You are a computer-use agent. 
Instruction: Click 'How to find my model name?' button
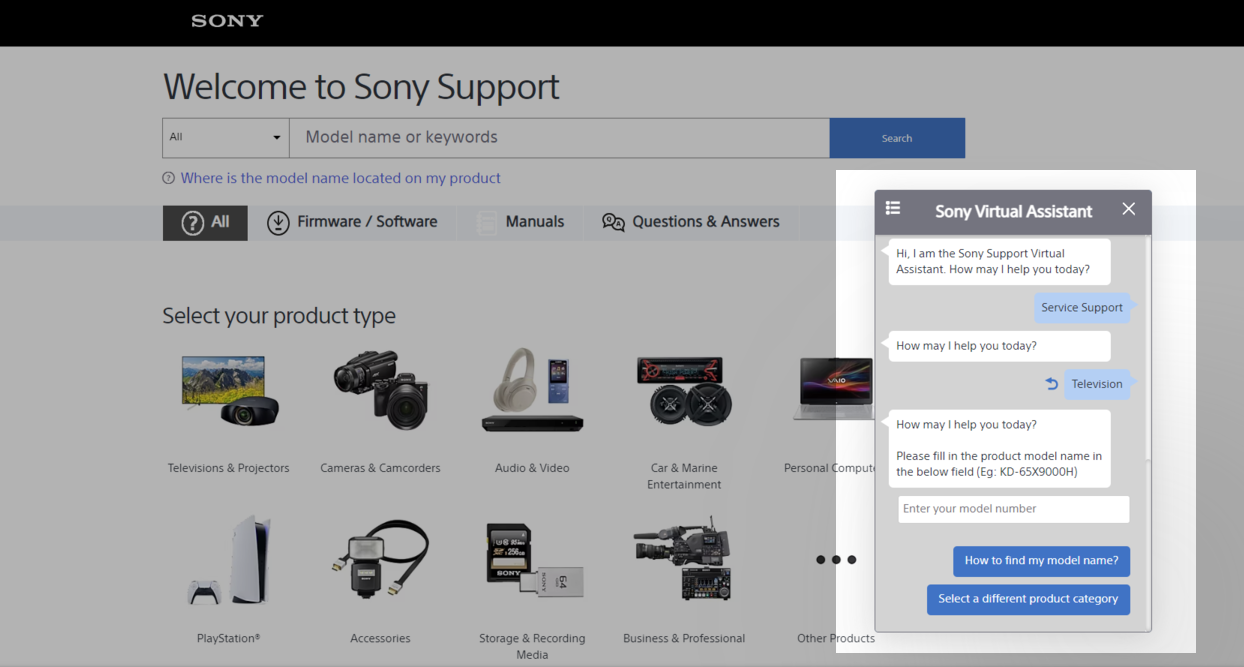(1041, 561)
